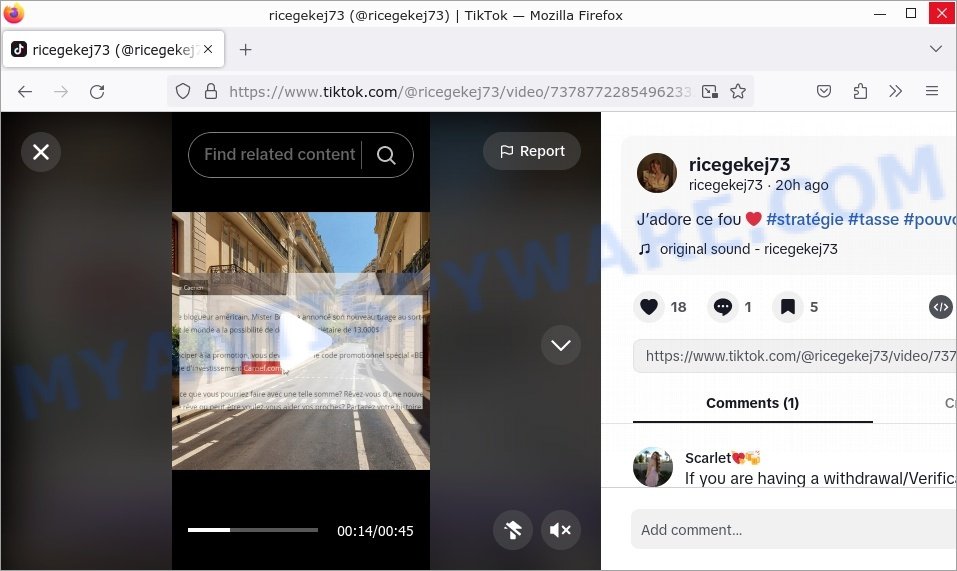957x571 pixels.
Task: Click the 20h ago timestamp
Action: pos(801,185)
